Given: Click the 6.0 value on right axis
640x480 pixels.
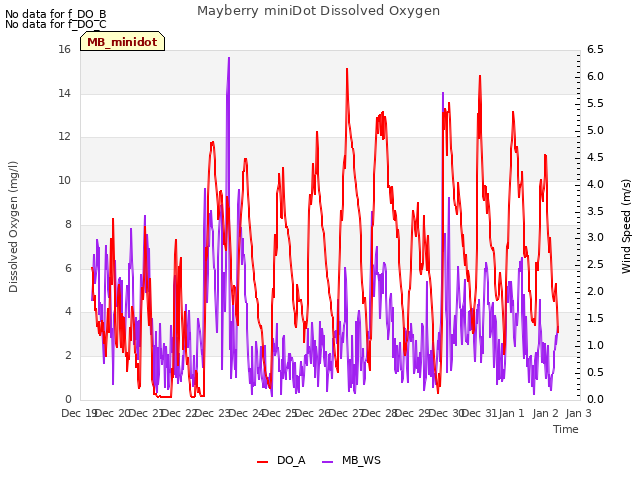Looking at the screenshot, I should click(x=595, y=76).
